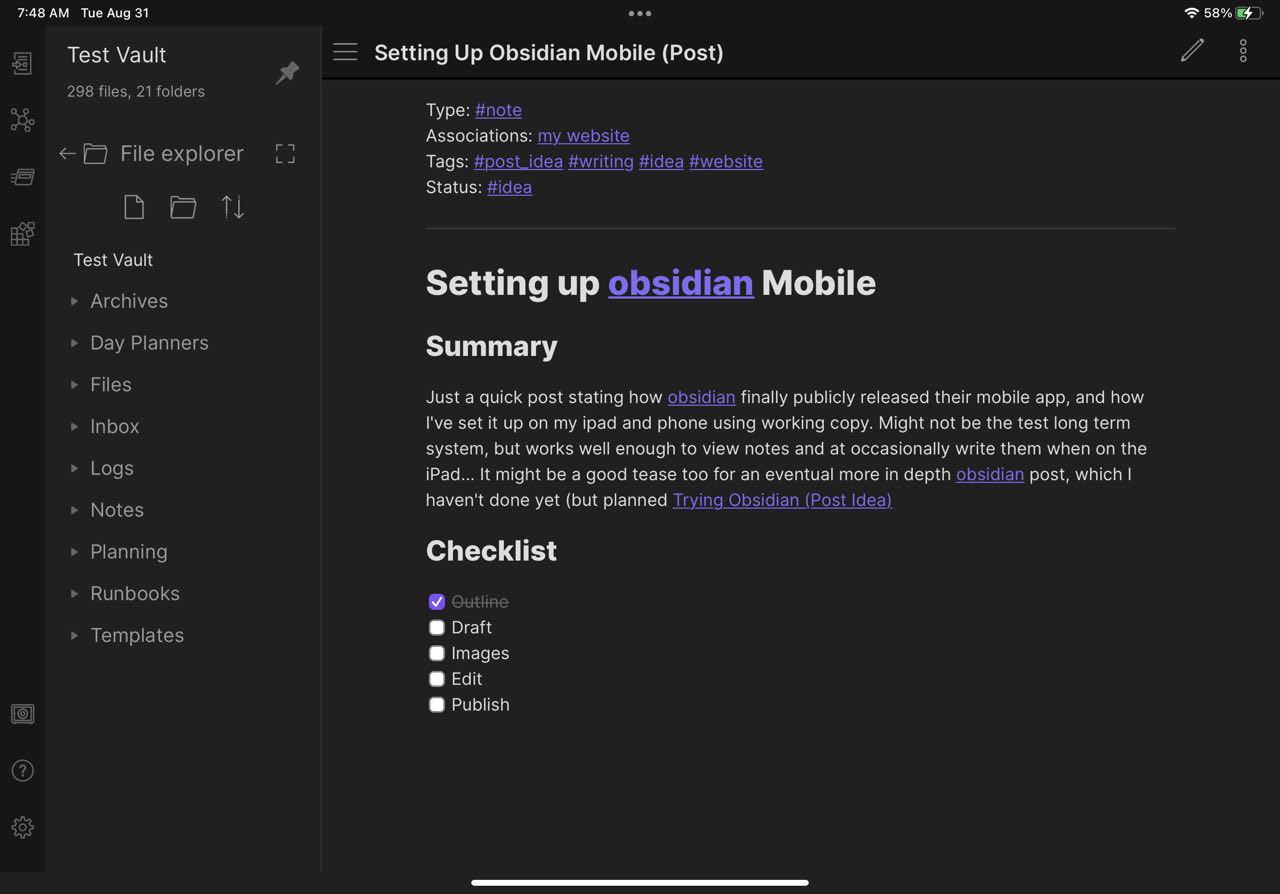The width and height of the screenshot is (1280, 894).
Task: Uncheck the Outline checklist item
Action: click(x=437, y=602)
